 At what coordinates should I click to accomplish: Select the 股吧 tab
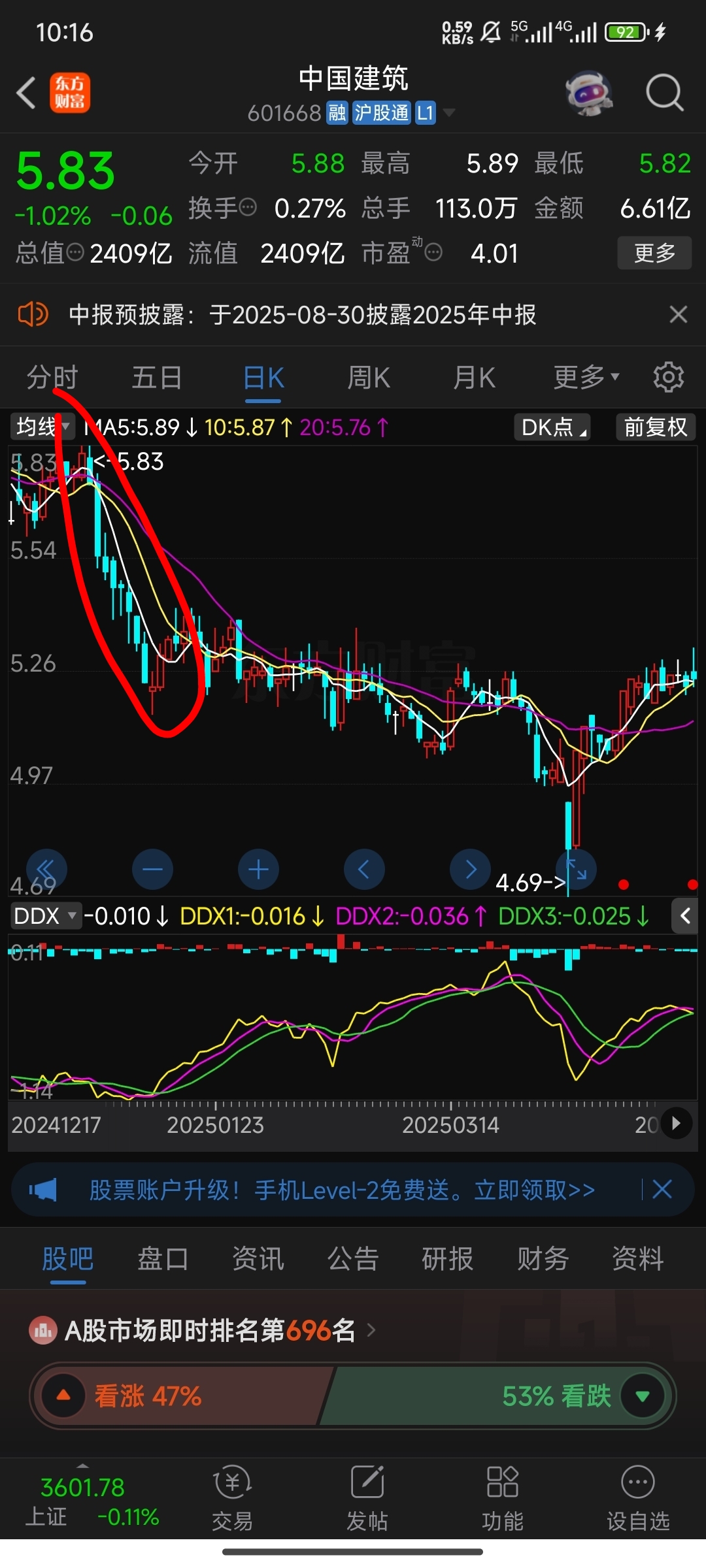coord(68,1258)
